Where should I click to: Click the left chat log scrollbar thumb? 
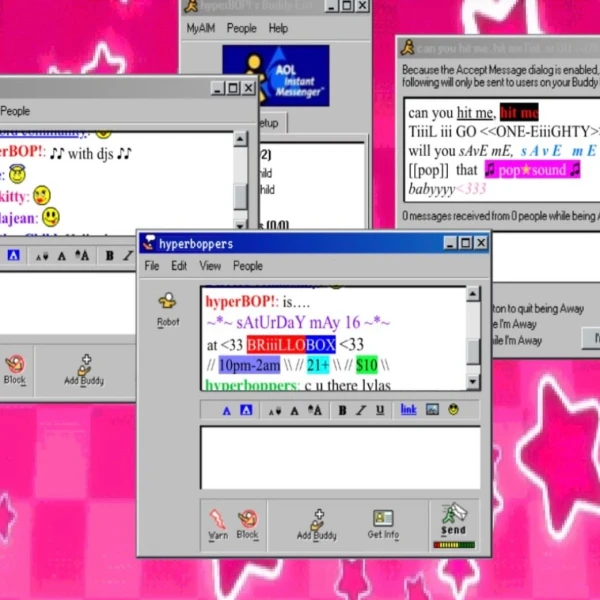(x=240, y=197)
